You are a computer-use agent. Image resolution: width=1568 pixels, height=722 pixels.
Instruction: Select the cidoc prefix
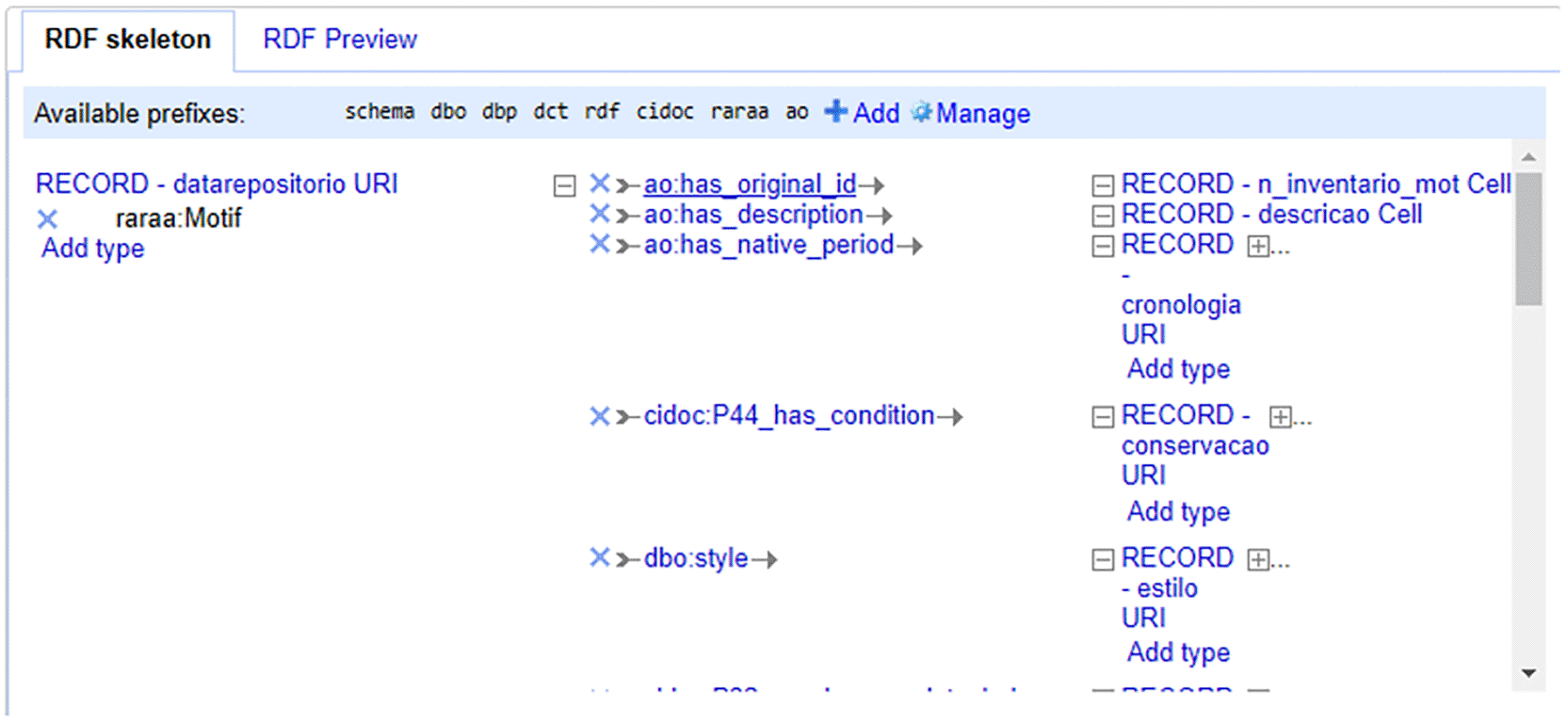(x=665, y=112)
